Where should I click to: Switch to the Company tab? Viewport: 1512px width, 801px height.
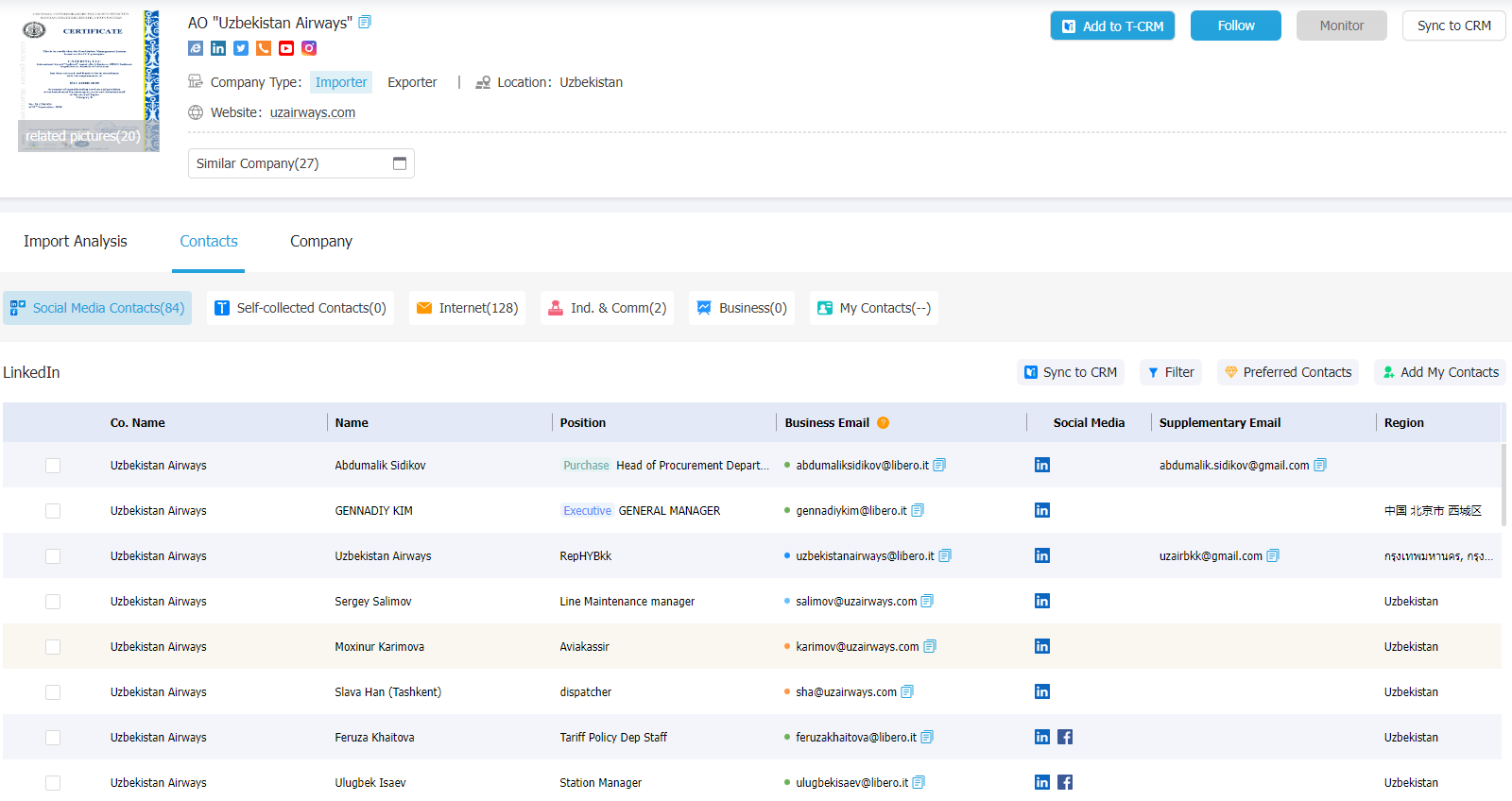coord(321,241)
